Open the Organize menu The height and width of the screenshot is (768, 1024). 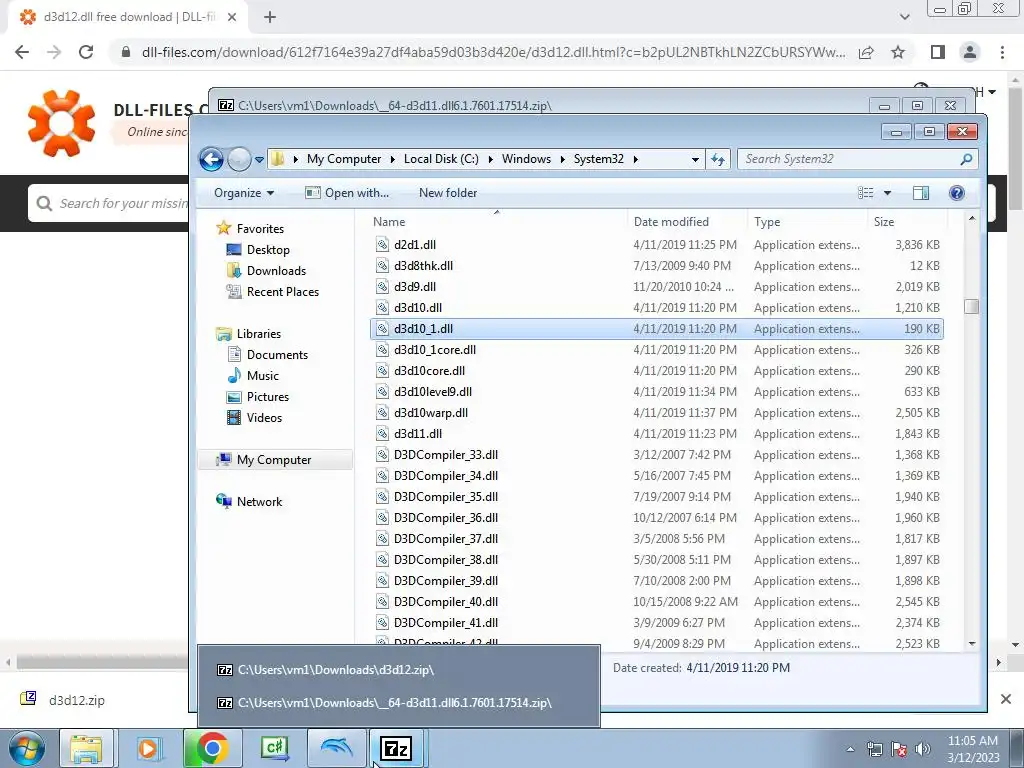pyautogui.click(x=244, y=193)
